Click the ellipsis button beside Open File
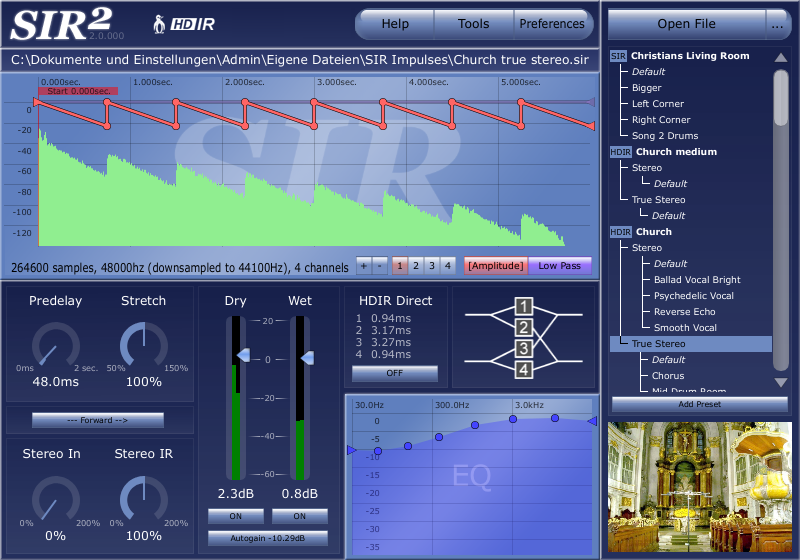The width and height of the screenshot is (800, 560). pos(778,24)
